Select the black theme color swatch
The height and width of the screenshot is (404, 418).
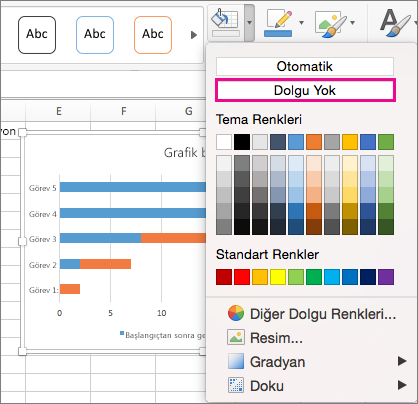point(242,142)
